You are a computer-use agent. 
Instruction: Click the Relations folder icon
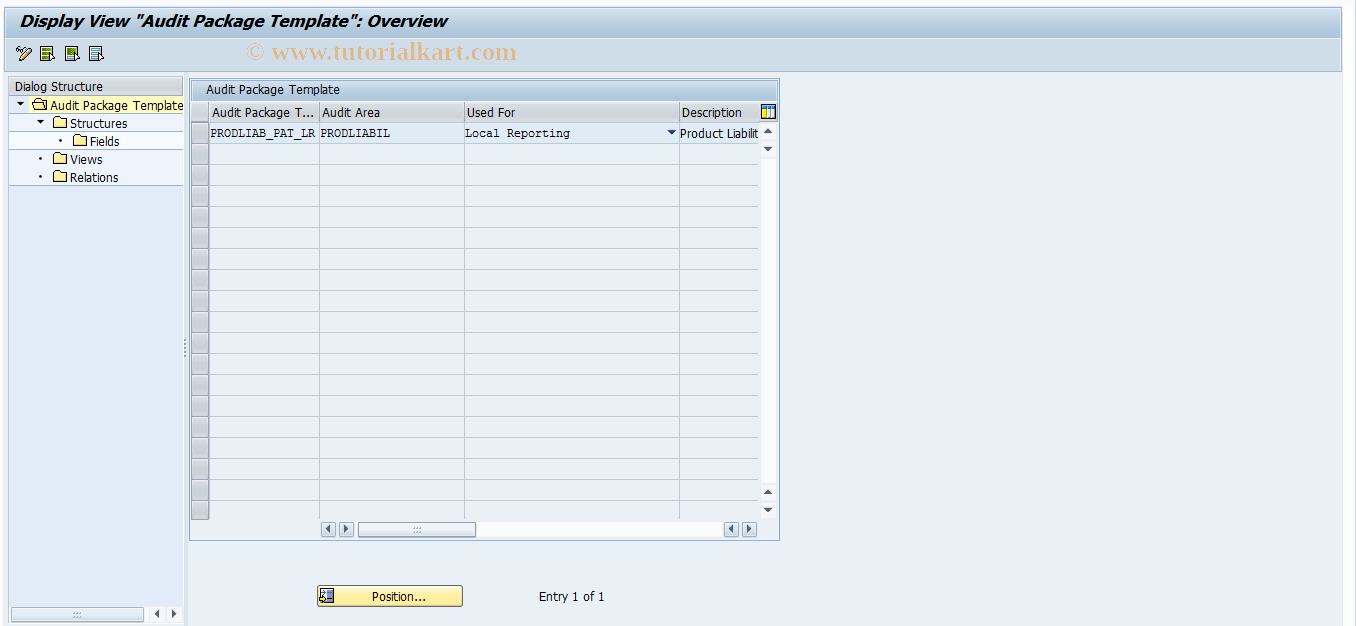pos(60,177)
